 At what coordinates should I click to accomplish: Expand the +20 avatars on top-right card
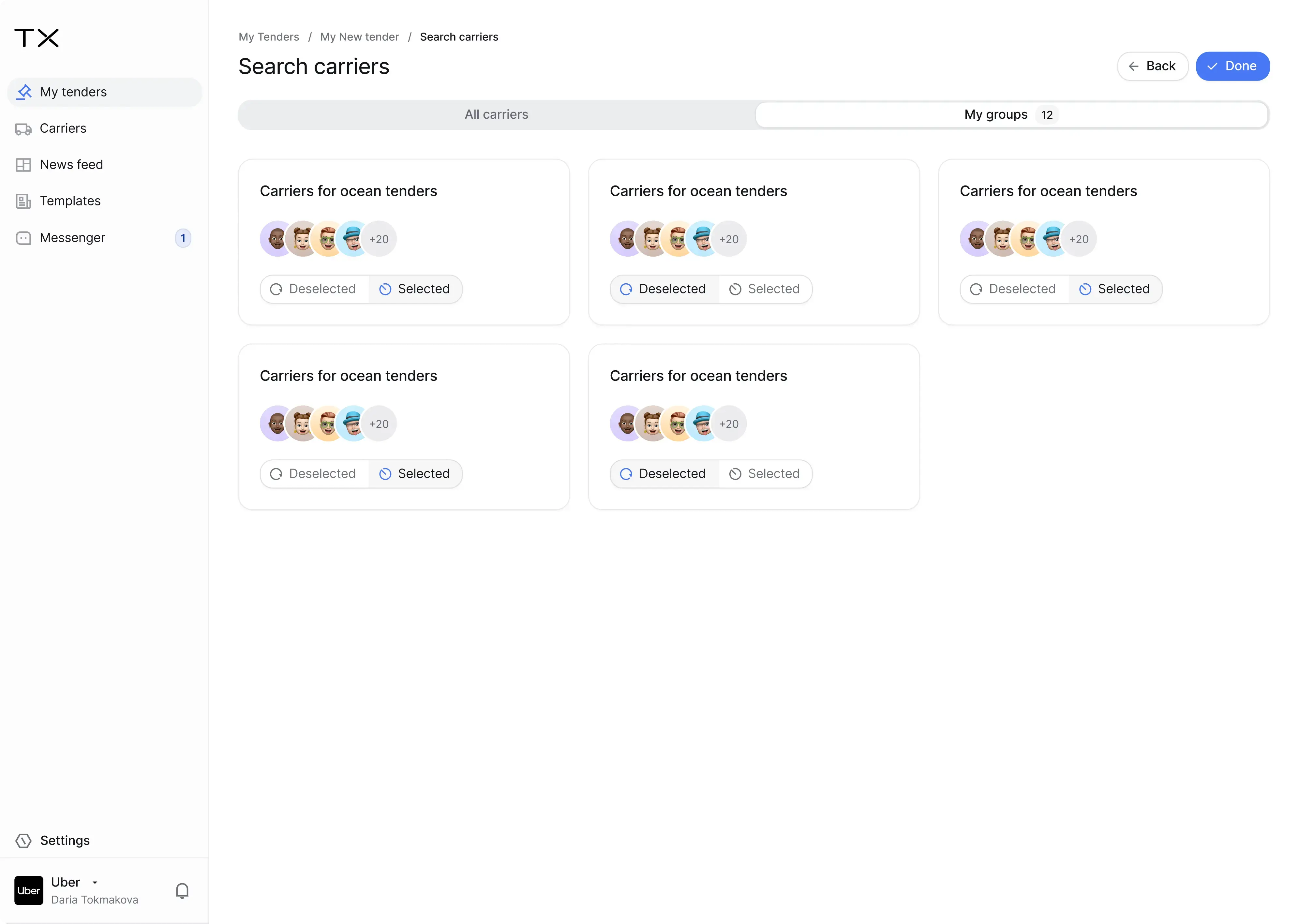pos(1079,238)
